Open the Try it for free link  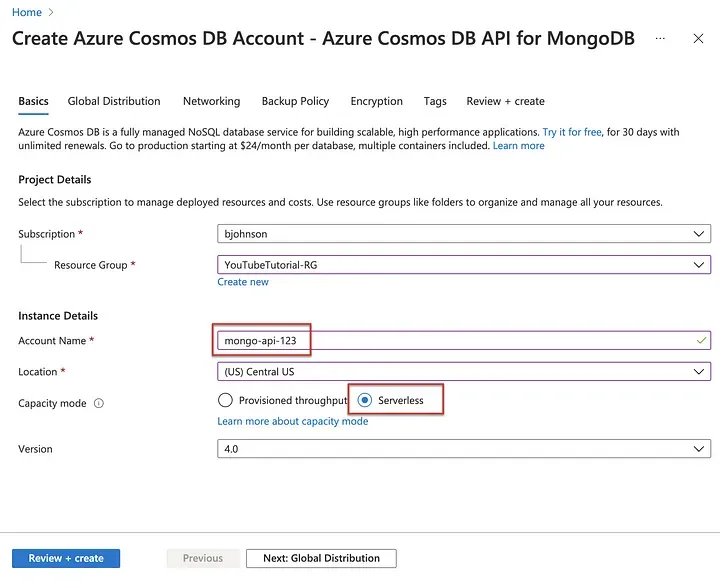point(572,132)
